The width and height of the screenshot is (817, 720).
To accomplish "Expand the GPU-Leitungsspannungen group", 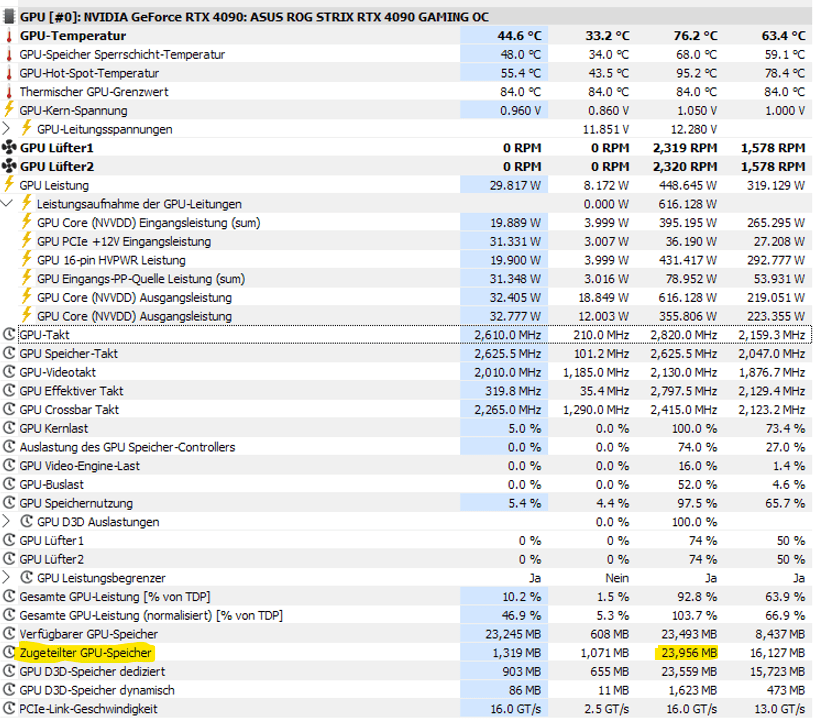I will click(6, 129).
